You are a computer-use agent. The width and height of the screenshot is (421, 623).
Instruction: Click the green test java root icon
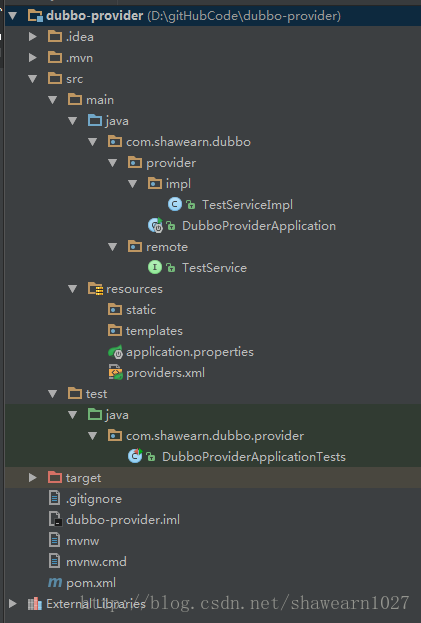pos(95,414)
